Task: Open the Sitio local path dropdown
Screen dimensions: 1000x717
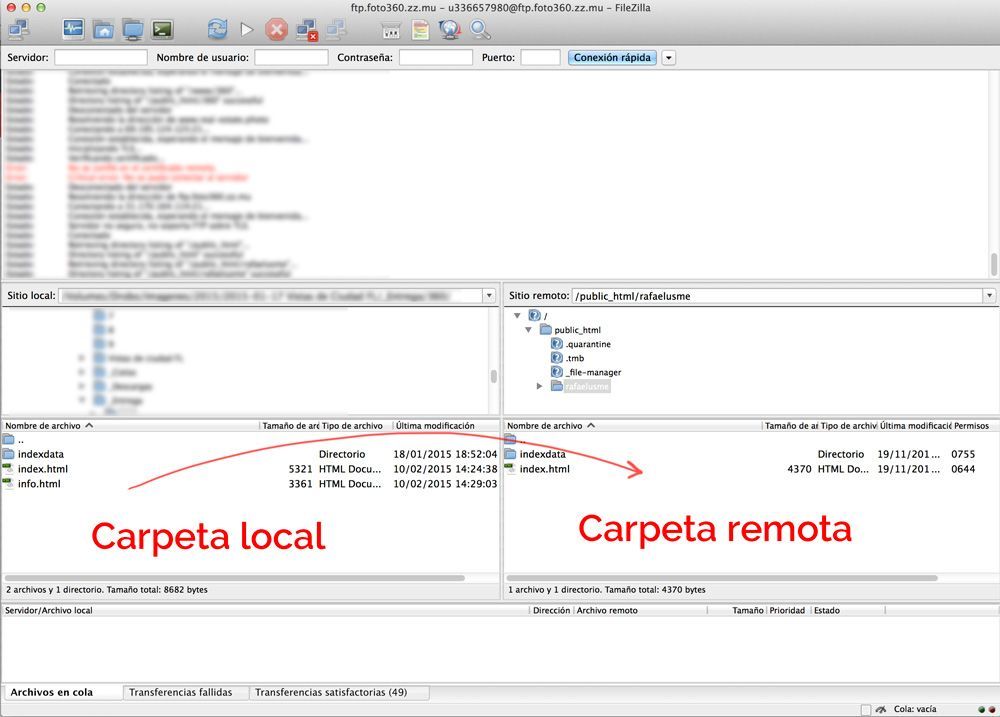Action: [489, 296]
